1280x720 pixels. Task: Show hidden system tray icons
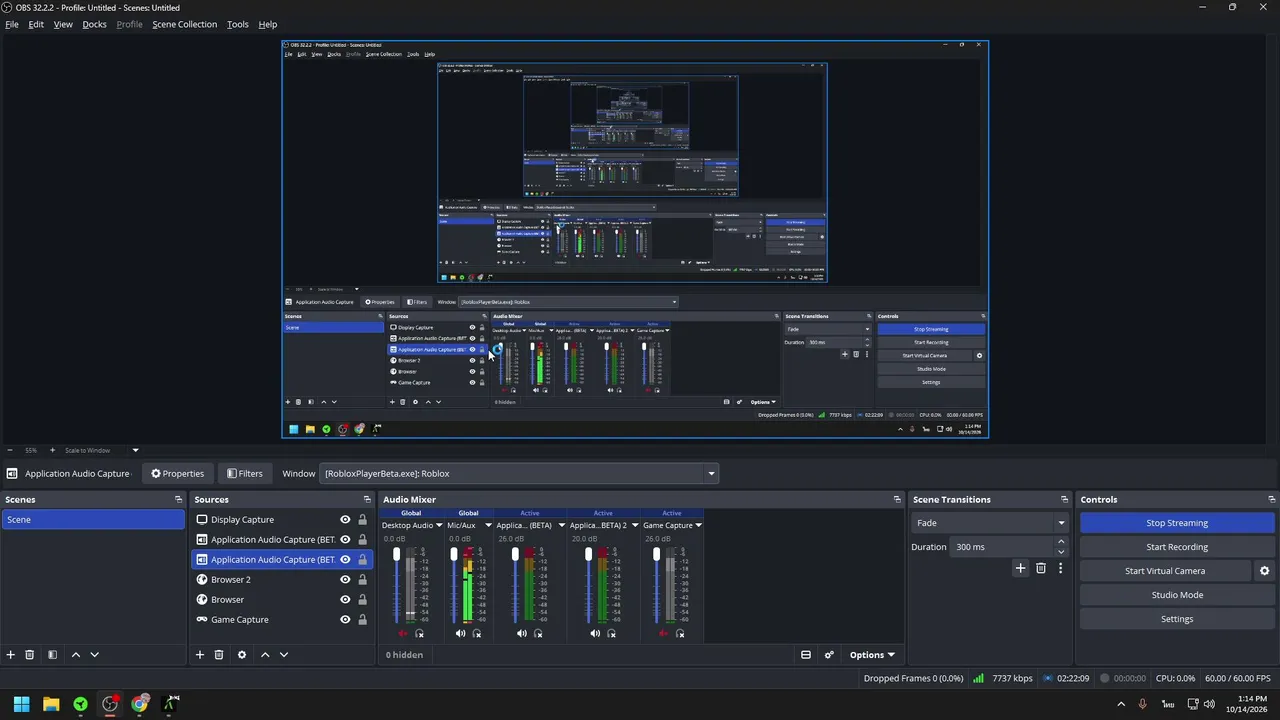click(x=1121, y=704)
